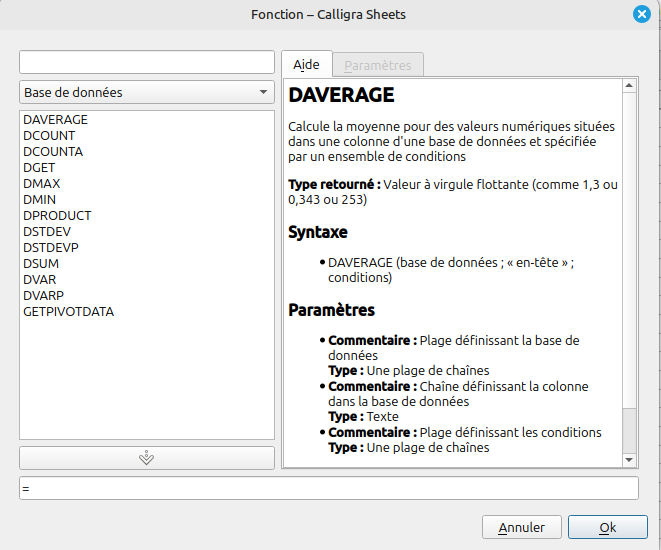Image resolution: width=661 pixels, height=550 pixels.
Task: Confirm with the Ok button
Action: [607, 527]
